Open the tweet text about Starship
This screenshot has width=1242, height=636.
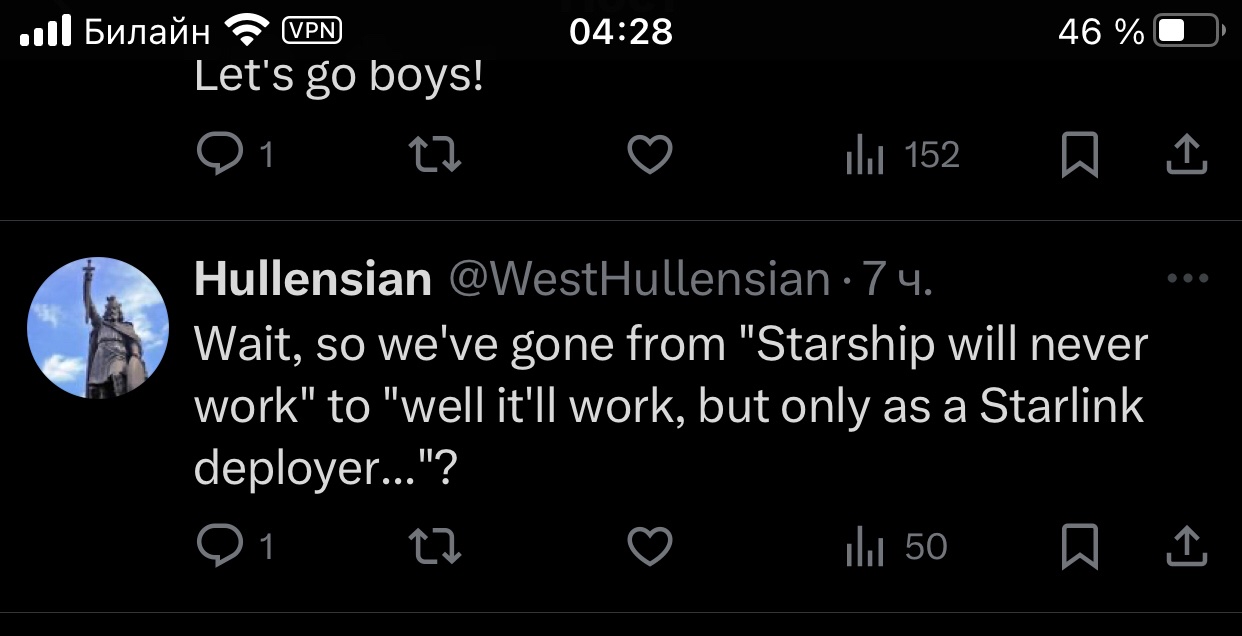click(x=670, y=406)
